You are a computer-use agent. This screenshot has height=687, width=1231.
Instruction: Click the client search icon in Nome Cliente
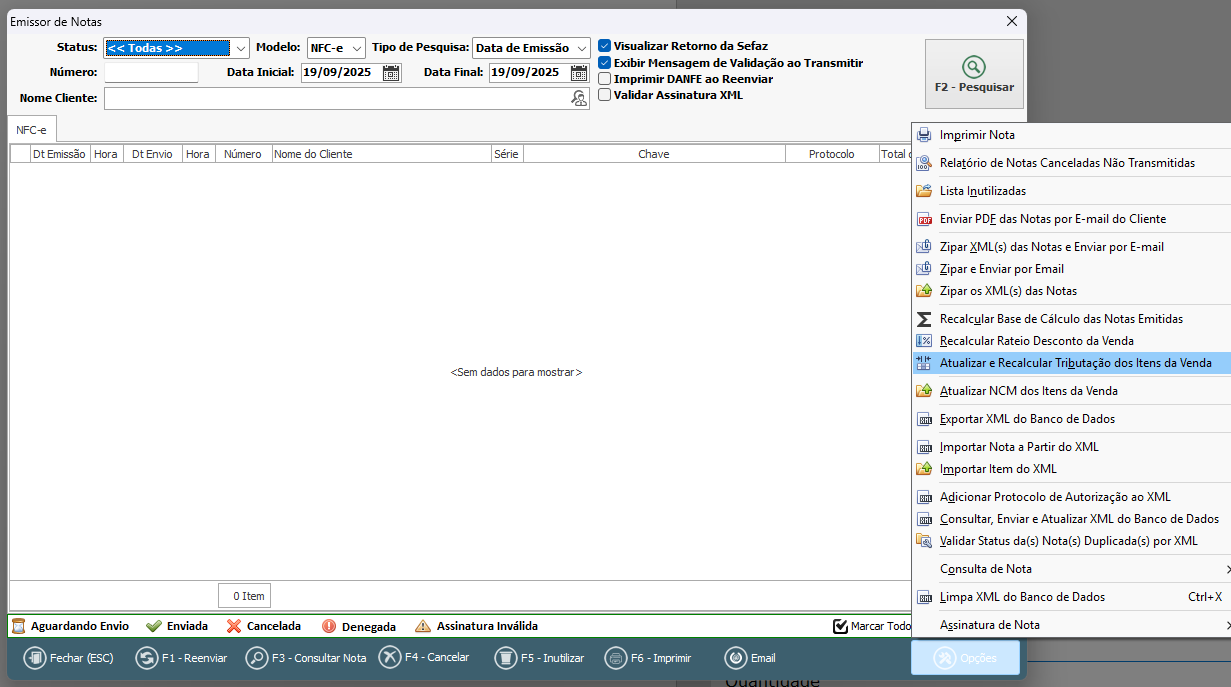tap(579, 98)
